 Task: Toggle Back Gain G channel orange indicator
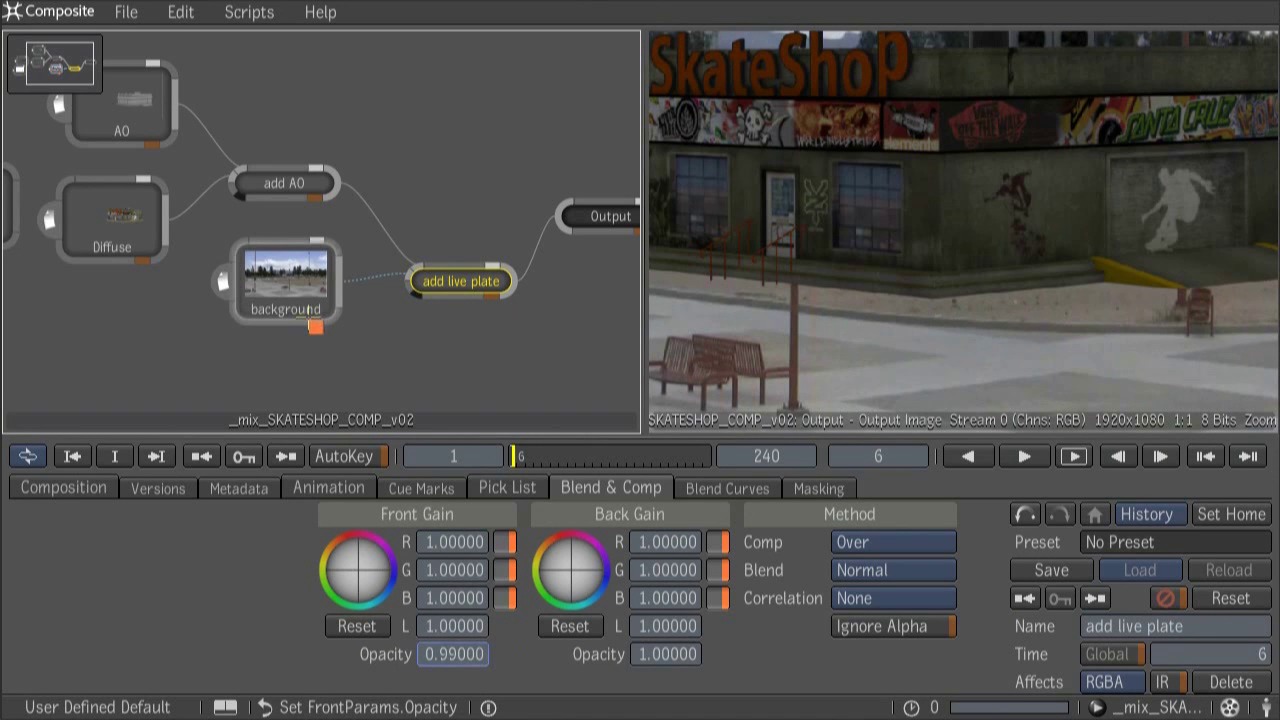tap(719, 570)
